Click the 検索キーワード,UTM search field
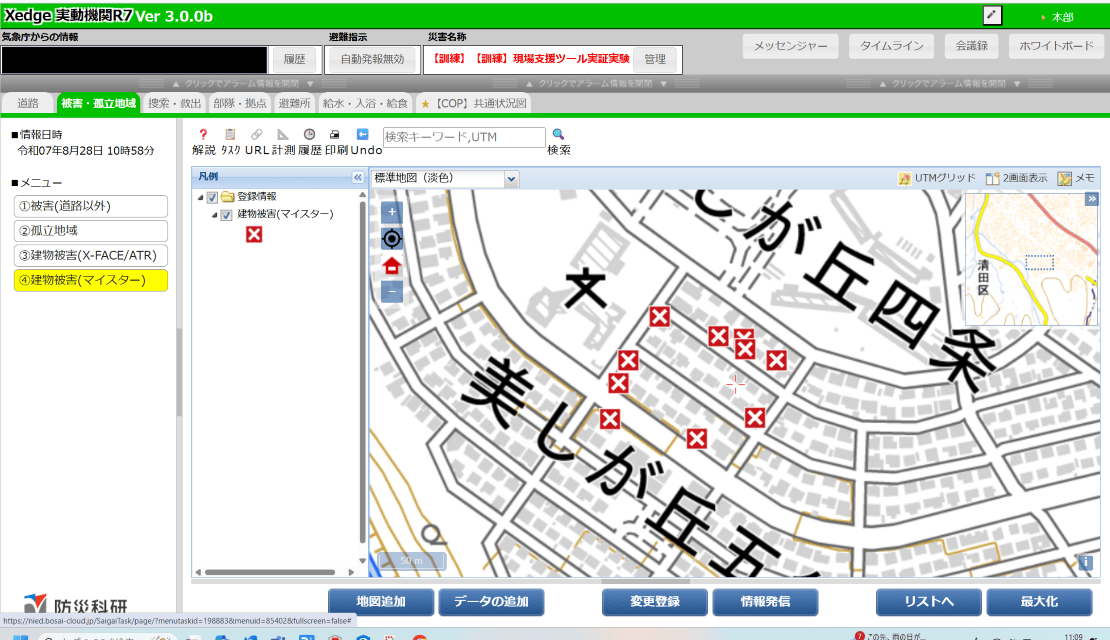This screenshot has height=640, width=1110. (463, 137)
